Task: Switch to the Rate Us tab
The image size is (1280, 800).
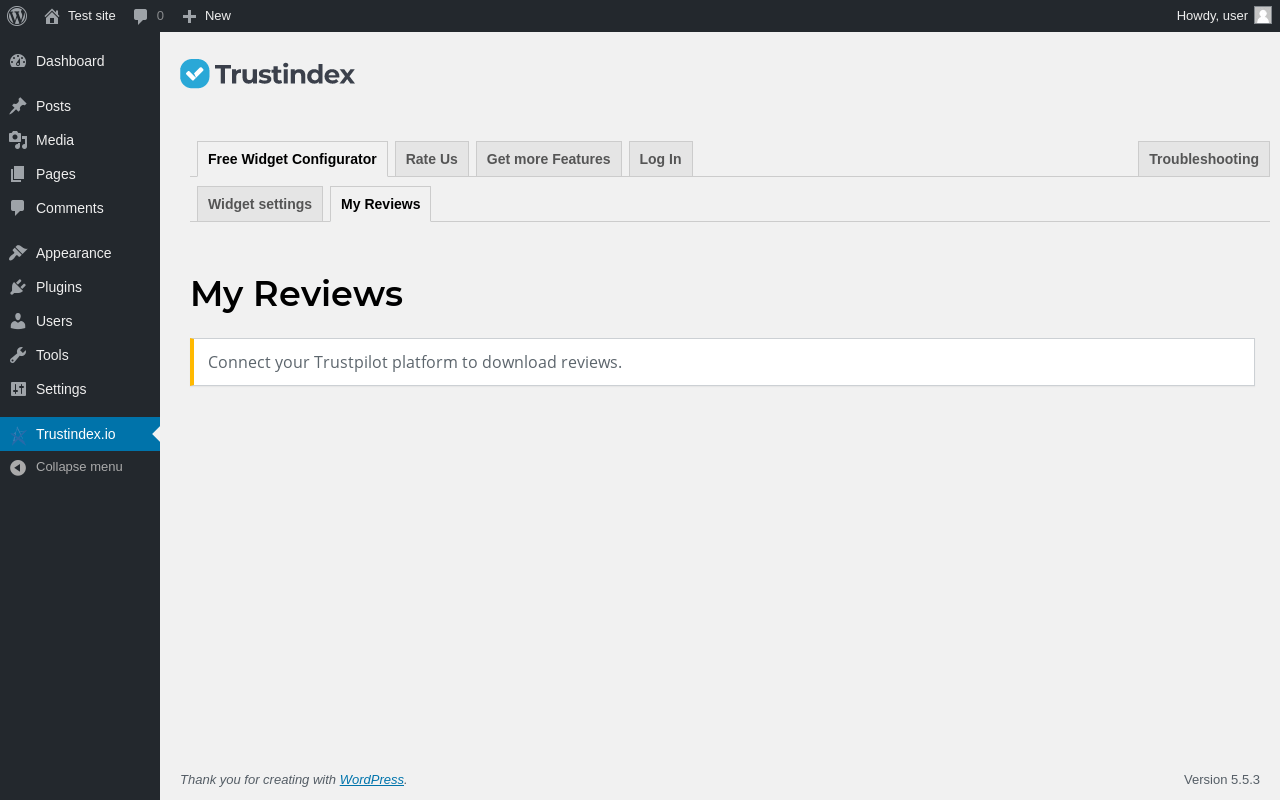Action: click(x=432, y=159)
